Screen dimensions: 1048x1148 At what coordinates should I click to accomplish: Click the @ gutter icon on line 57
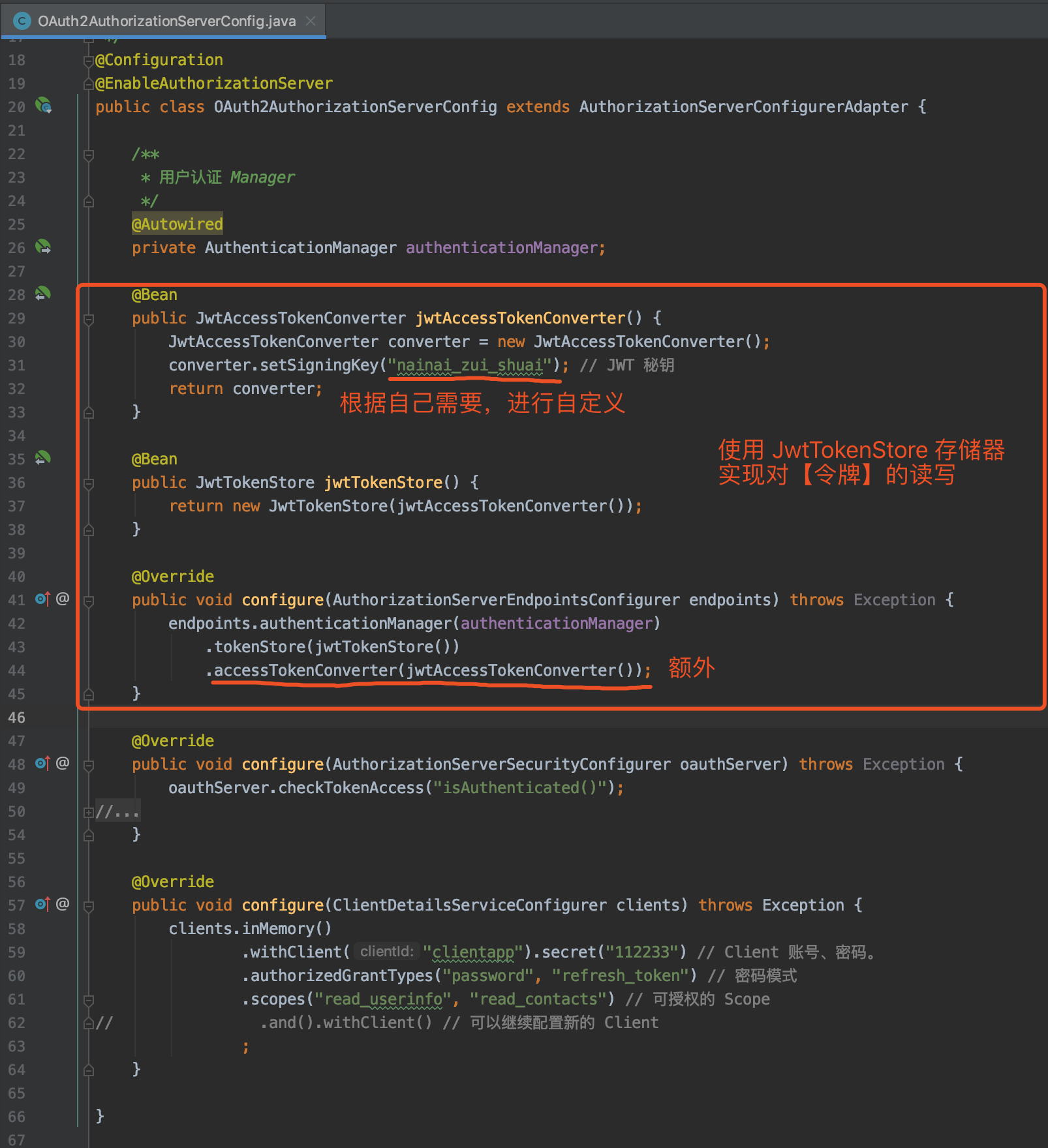pyautogui.click(x=63, y=904)
